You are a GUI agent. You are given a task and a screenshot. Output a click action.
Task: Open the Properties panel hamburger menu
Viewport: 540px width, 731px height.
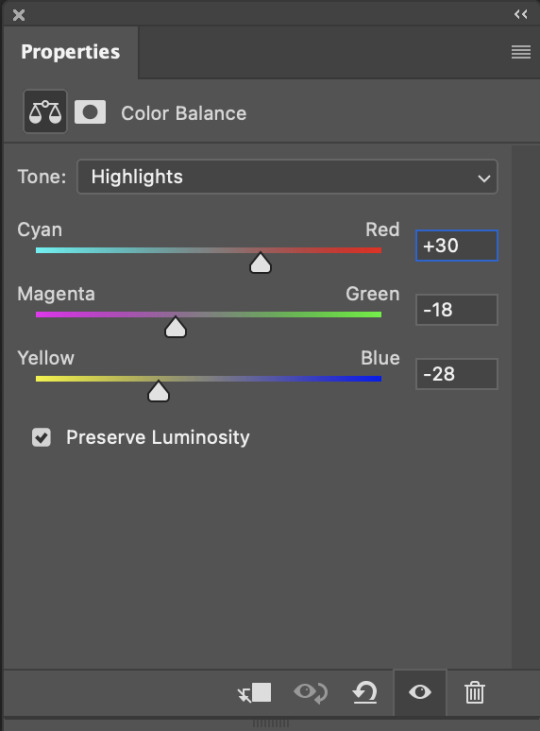(521, 52)
